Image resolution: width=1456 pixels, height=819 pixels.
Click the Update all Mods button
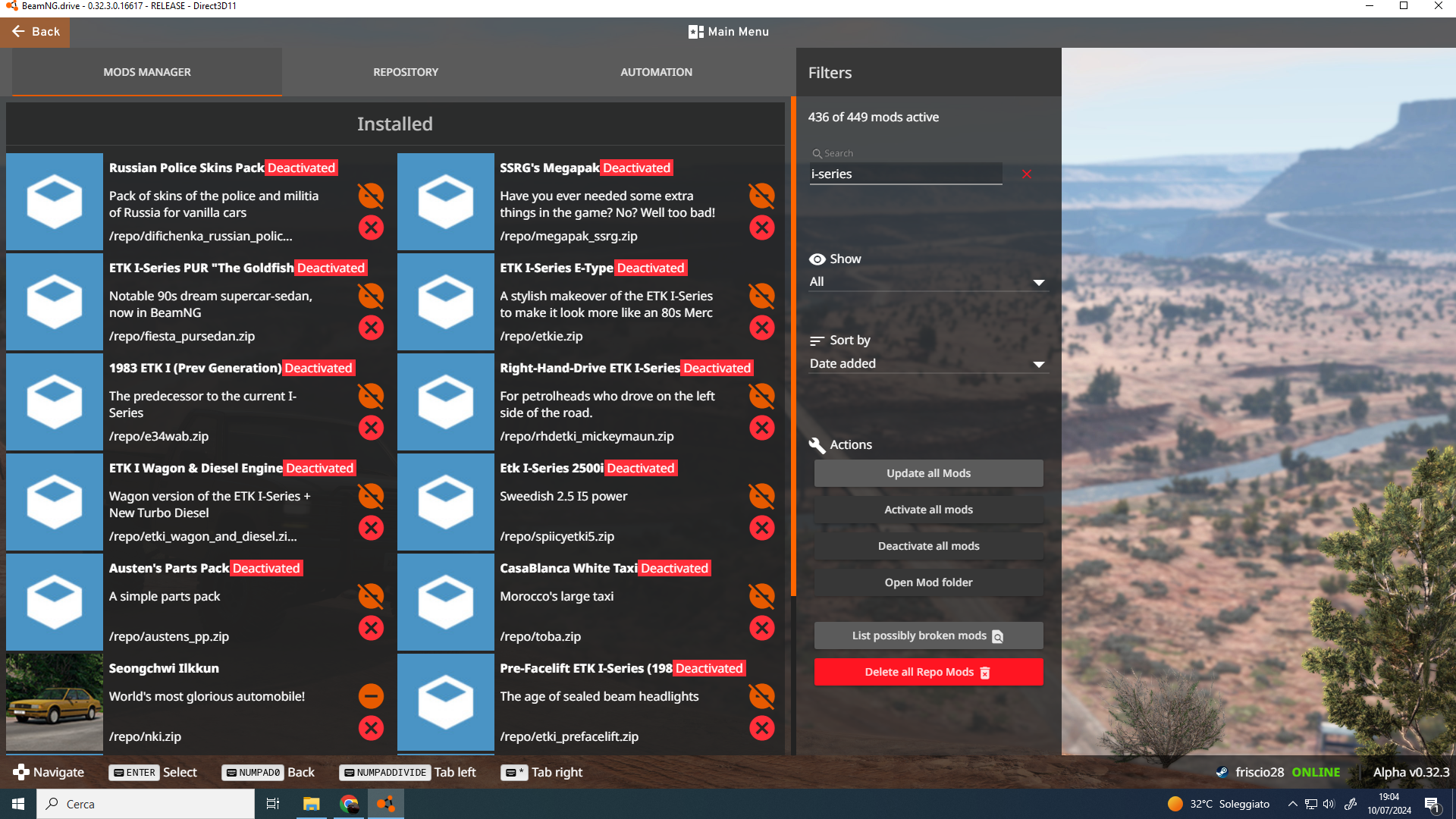point(928,473)
